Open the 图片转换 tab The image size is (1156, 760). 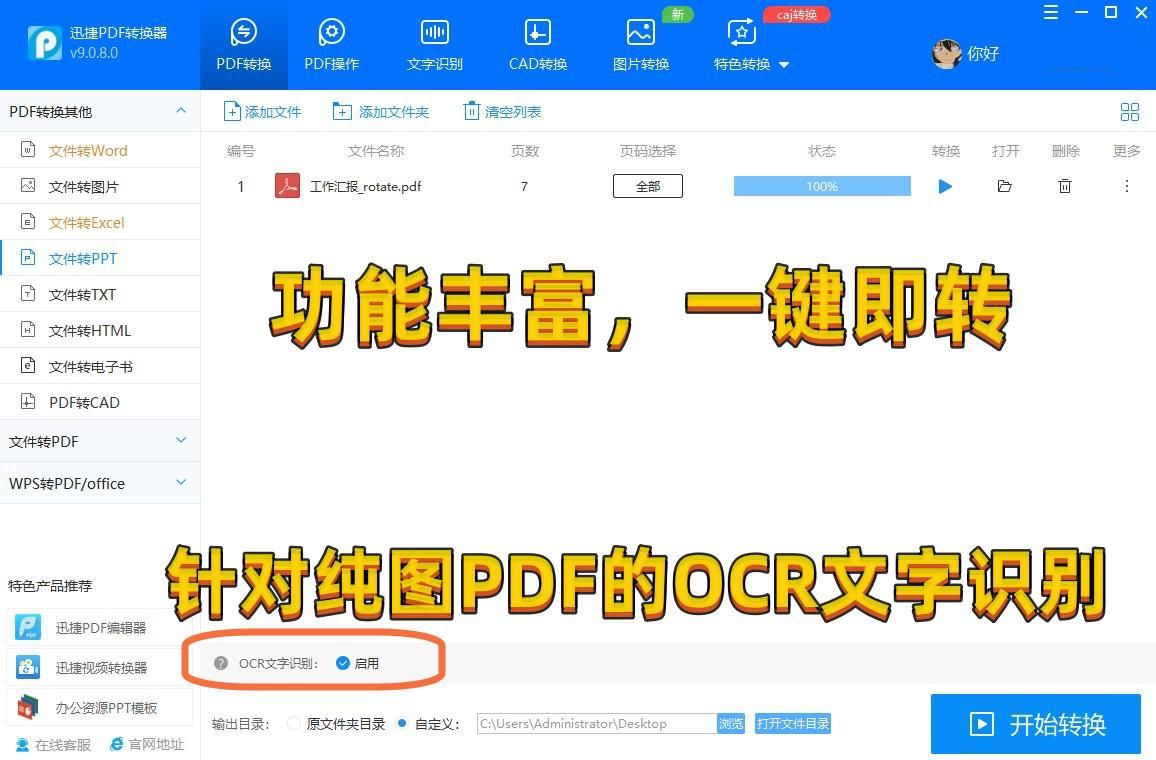pyautogui.click(x=641, y=45)
